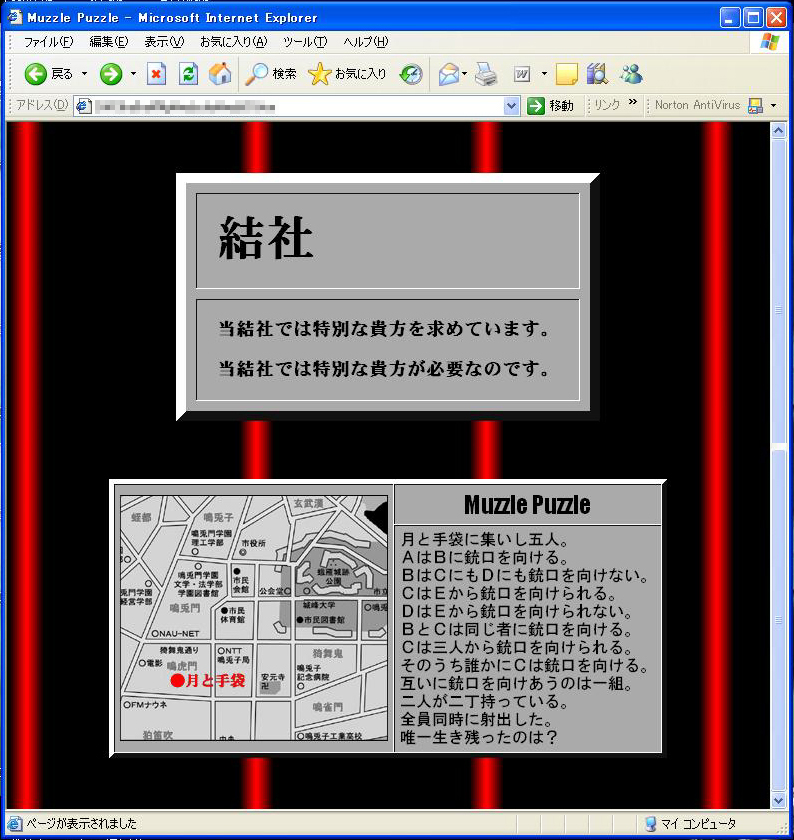Go to the Home page icon

tap(220, 74)
